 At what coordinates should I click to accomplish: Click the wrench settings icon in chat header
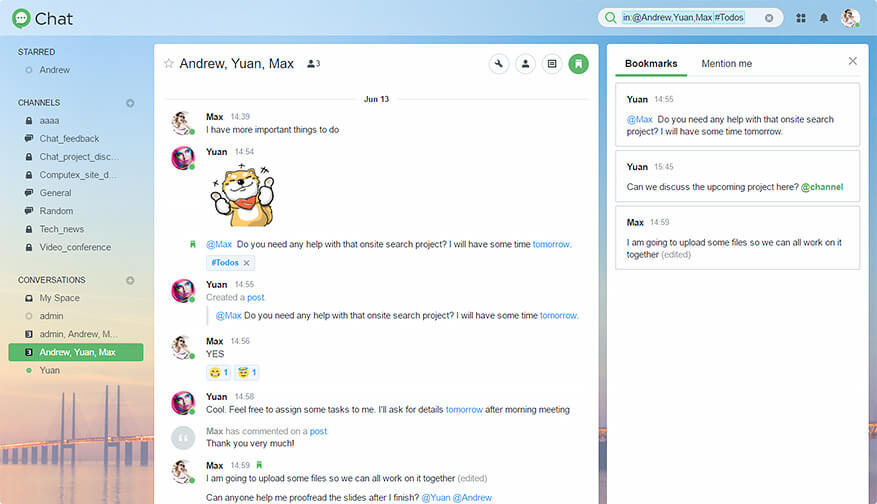[499, 64]
